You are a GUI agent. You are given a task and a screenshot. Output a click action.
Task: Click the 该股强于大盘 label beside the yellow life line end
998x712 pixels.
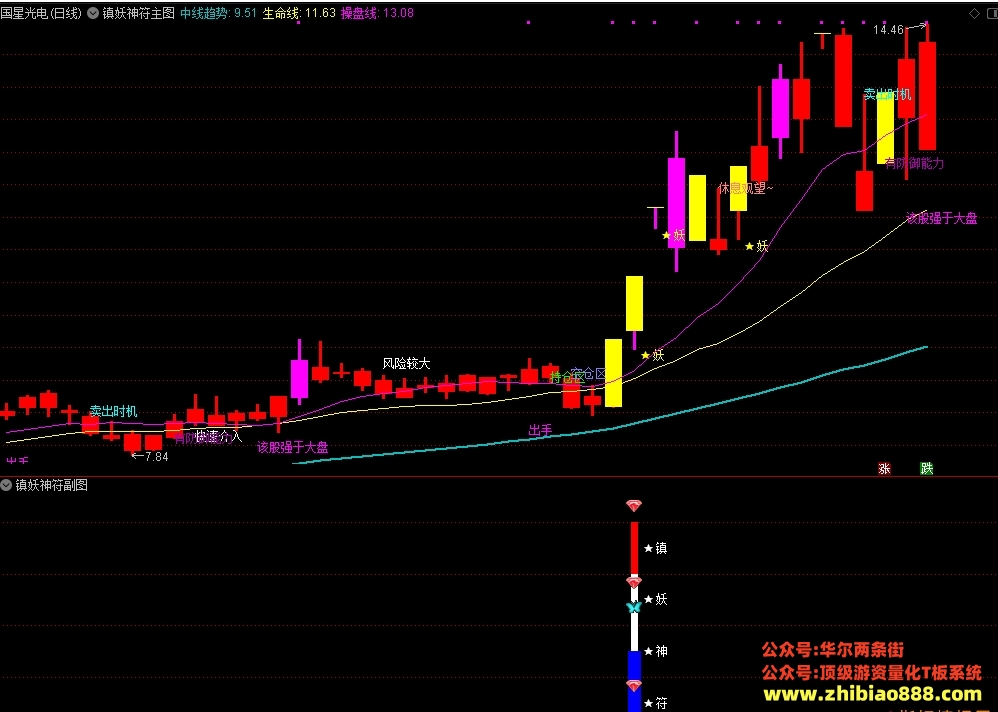tap(941, 218)
